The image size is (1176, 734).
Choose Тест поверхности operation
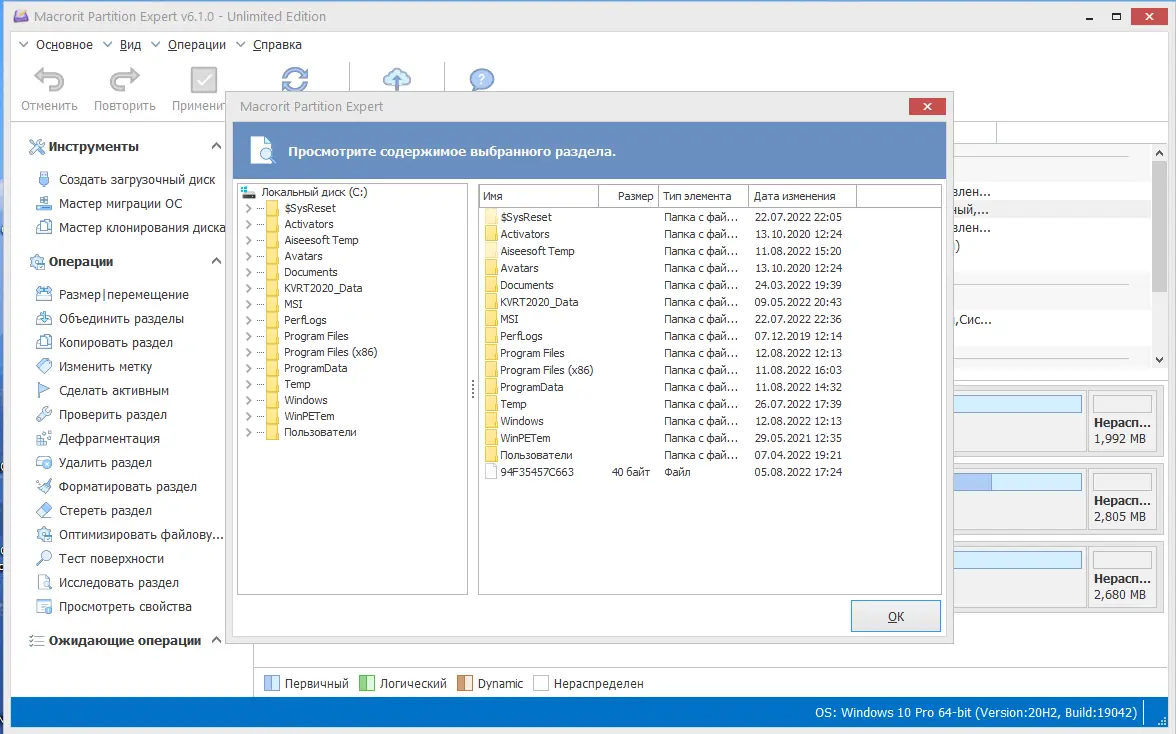click(100, 559)
